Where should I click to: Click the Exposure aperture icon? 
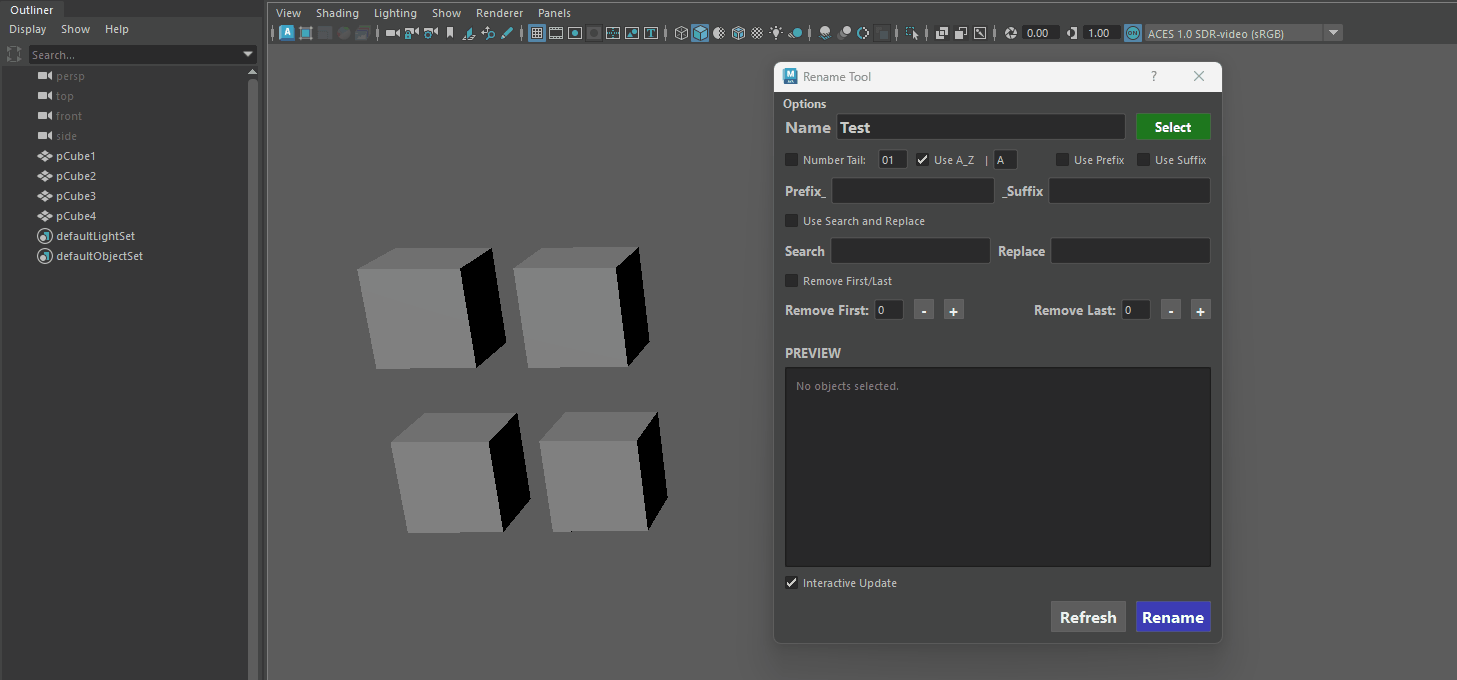(x=1011, y=33)
